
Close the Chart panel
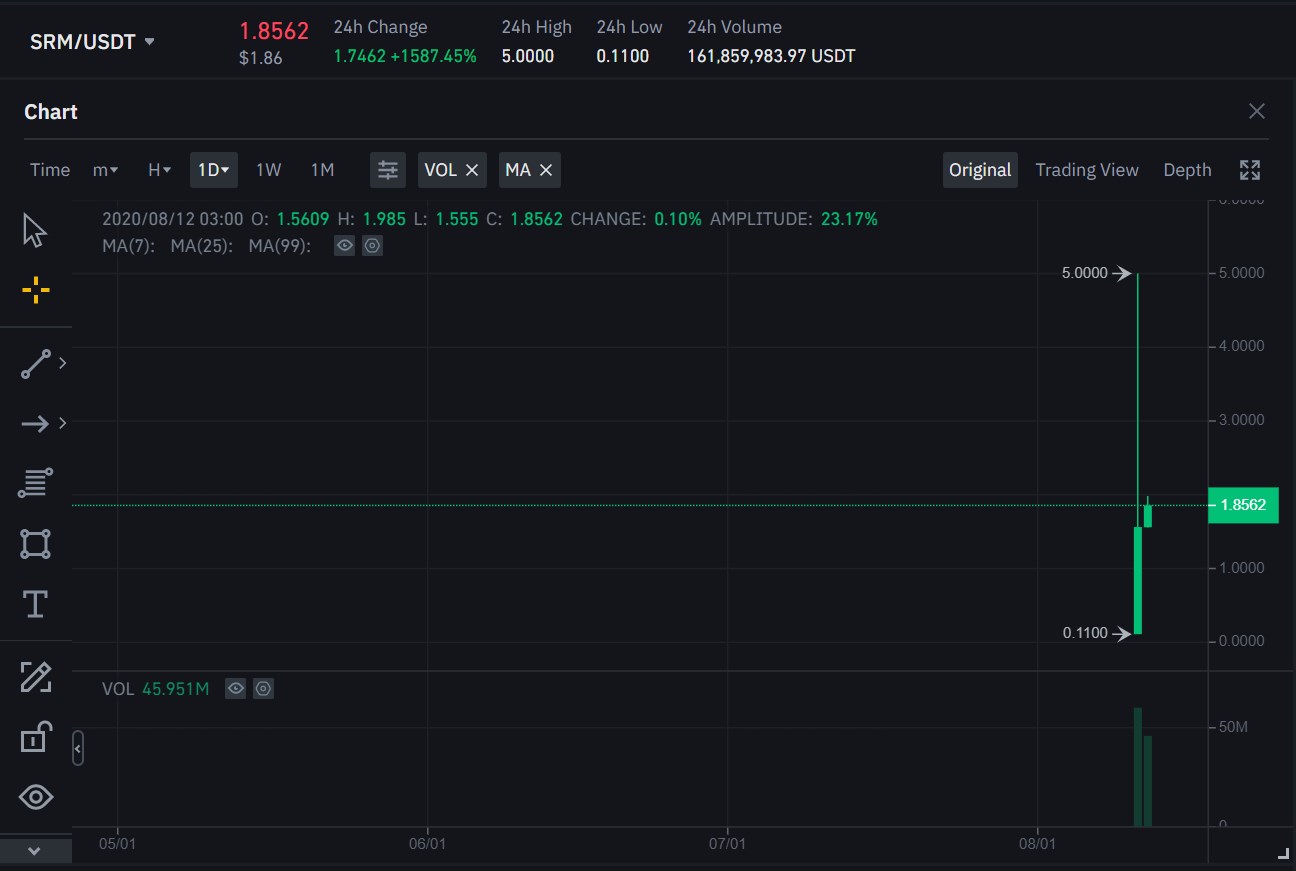[x=1257, y=111]
